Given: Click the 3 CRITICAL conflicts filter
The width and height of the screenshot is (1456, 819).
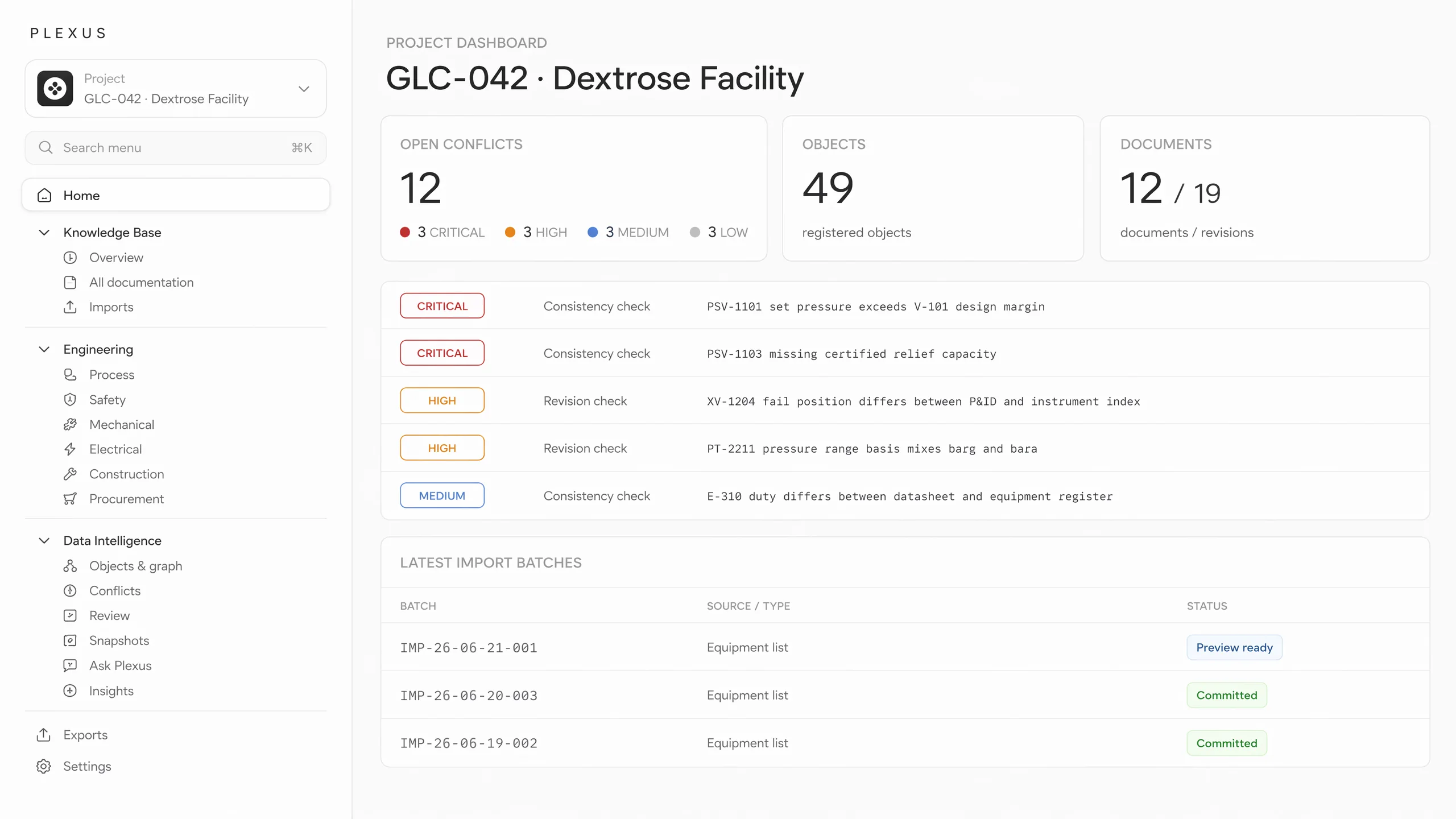Looking at the screenshot, I should (x=442, y=233).
